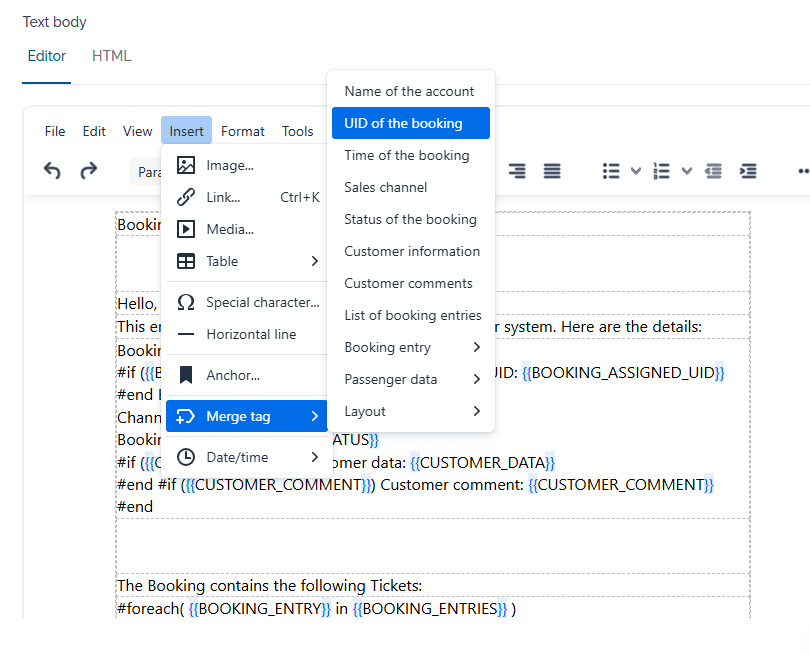The height and width of the screenshot is (655, 810).
Task: Insert Customer comments merge tag
Action: click(x=411, y=283)
